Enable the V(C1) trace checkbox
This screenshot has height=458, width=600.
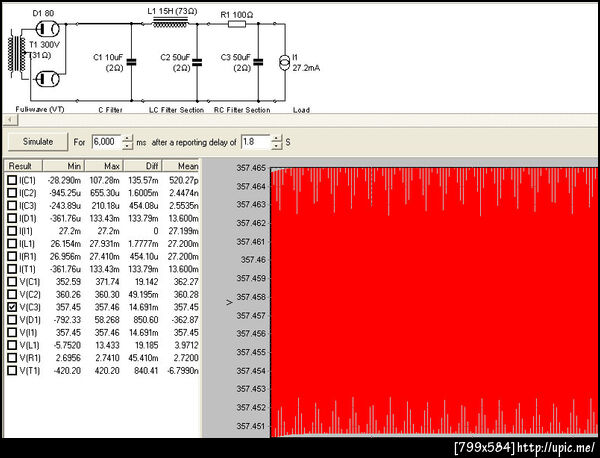point(12,282)
